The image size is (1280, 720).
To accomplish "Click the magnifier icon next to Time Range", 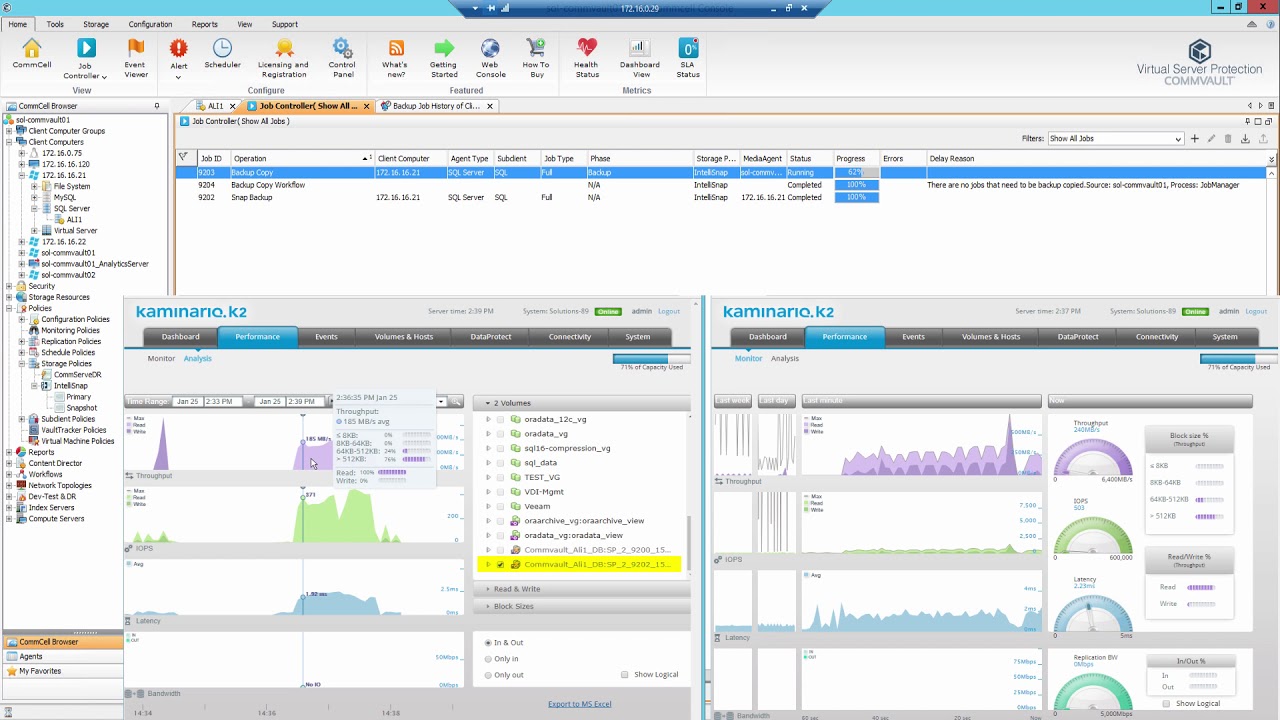I will 455,402.
